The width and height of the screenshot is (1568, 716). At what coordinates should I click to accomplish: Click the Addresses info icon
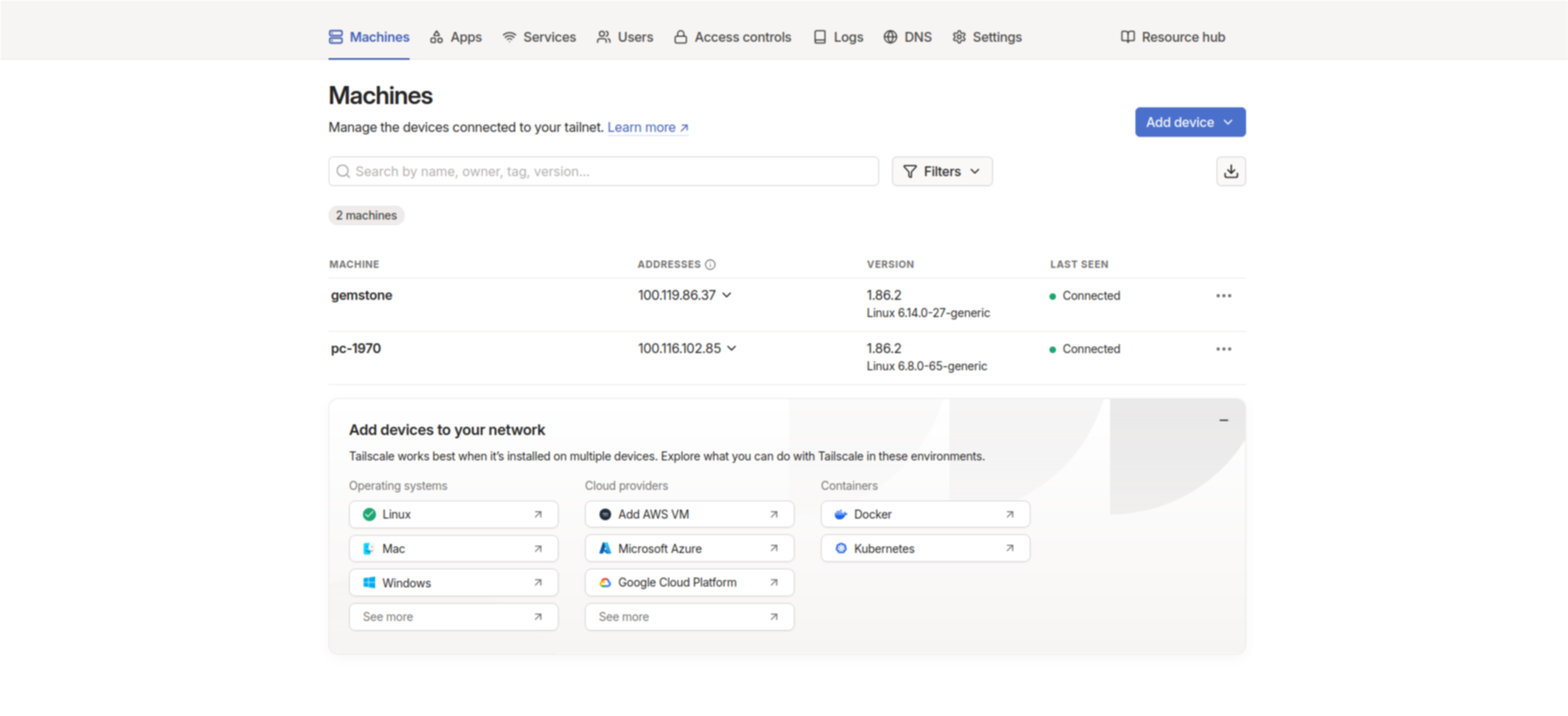point(710,265)
